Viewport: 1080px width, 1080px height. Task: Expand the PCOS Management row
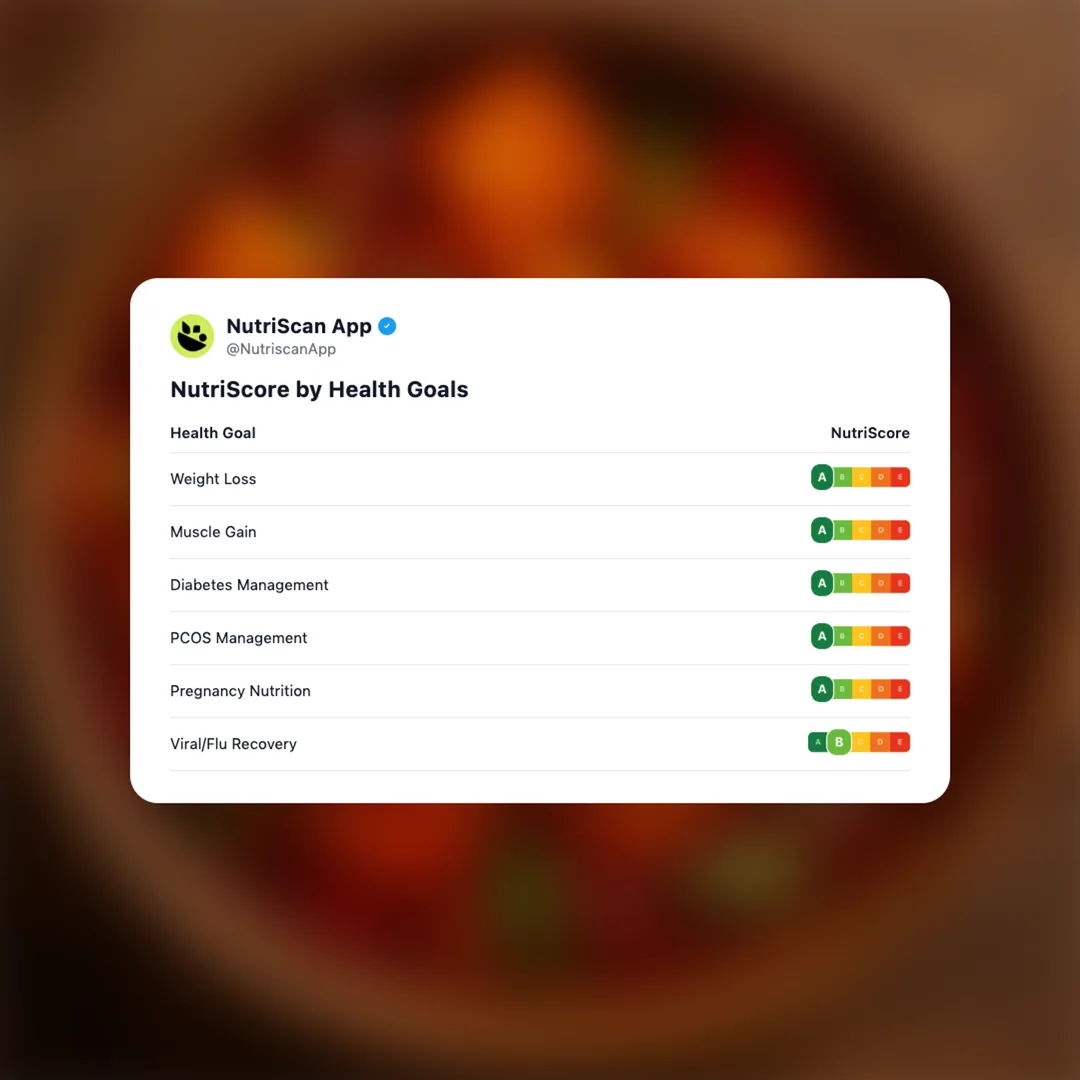click(238, 637)
